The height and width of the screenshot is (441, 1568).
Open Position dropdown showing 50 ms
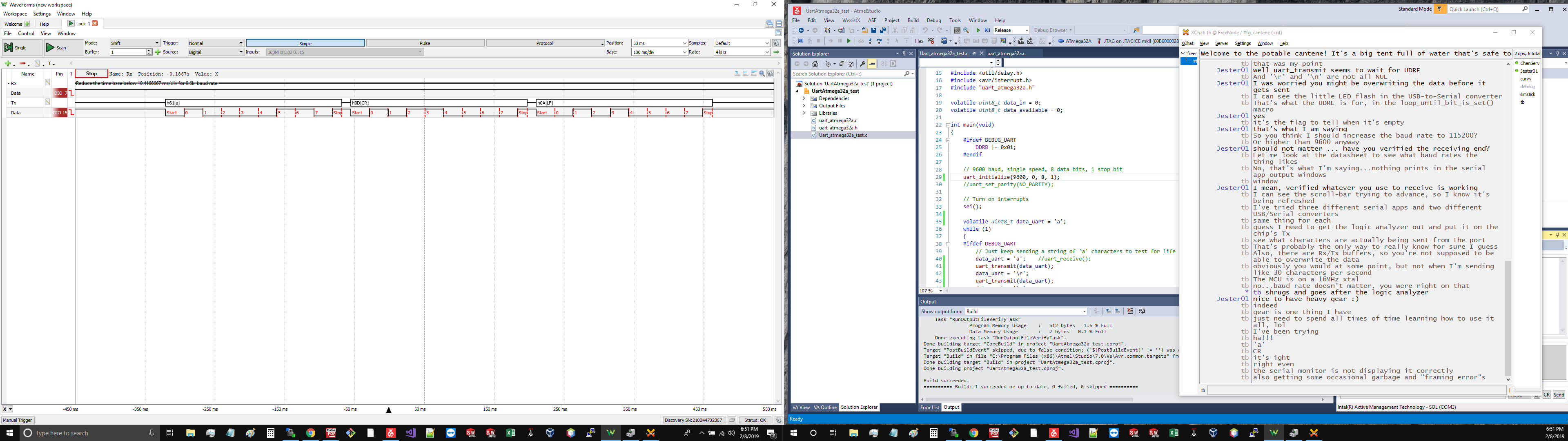pos(660,43)
